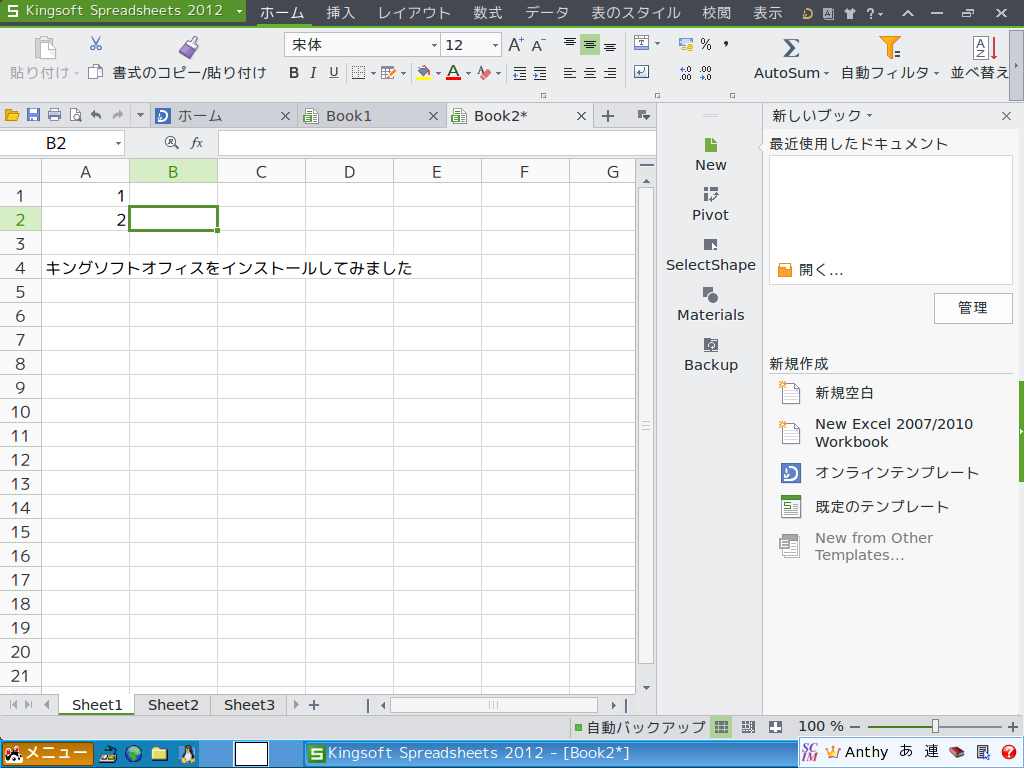1024x768 pixels.
Task: Apply the highlight fill color
Action: (423, 72)
